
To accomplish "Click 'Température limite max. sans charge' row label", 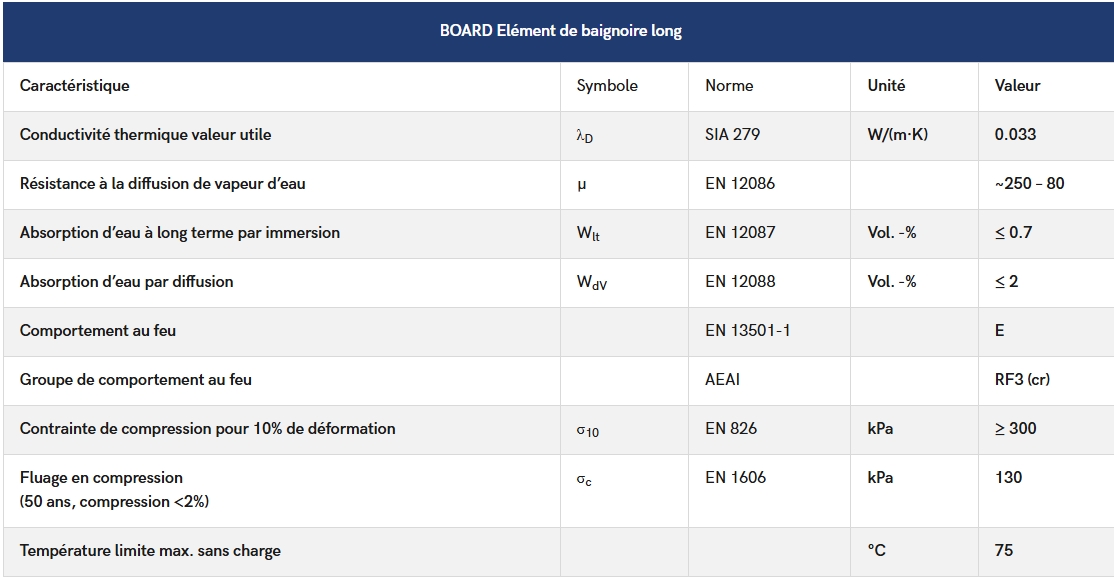I will click(150, 550).
